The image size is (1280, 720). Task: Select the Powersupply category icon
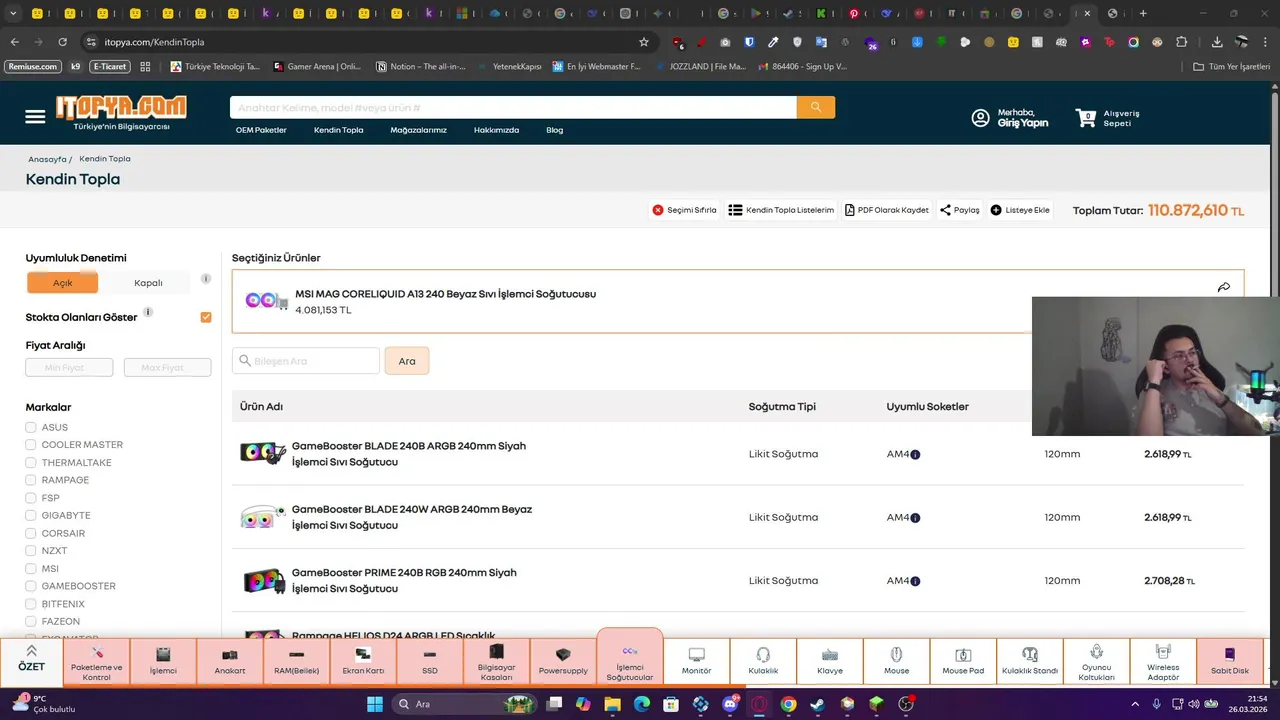(563, 661)
